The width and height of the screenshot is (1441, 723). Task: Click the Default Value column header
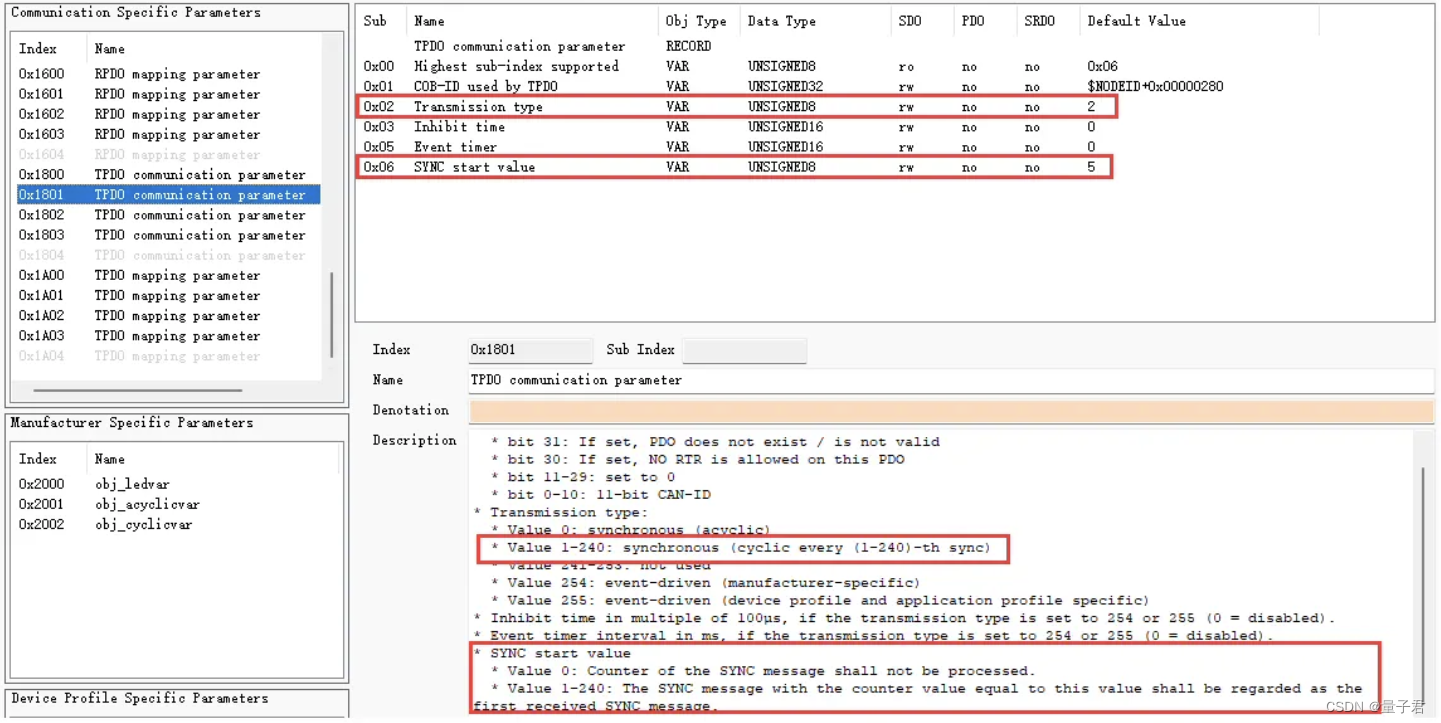[1199, 21]
